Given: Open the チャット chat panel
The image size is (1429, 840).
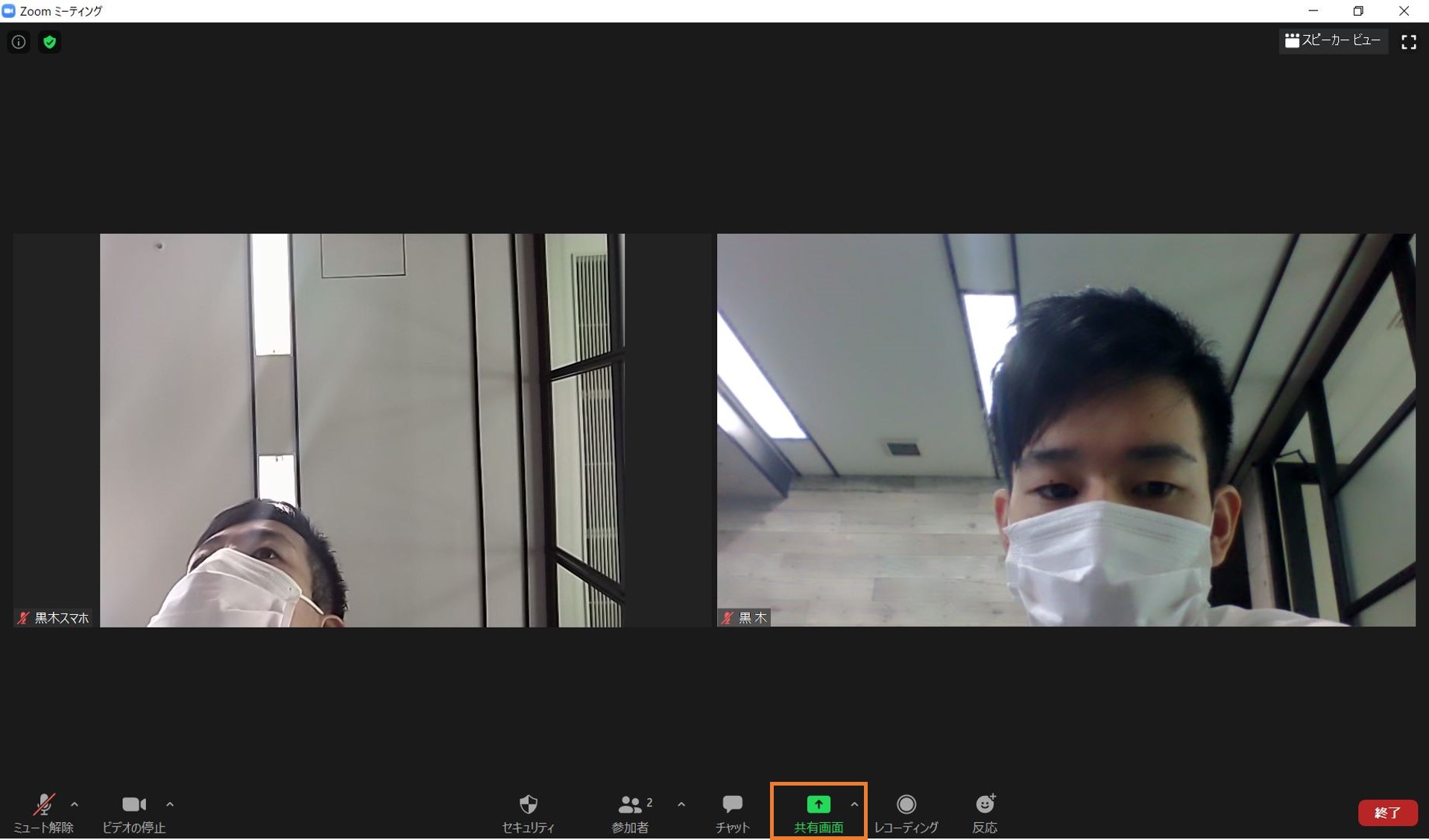Looking at the screenshot, I should (733, 812).
